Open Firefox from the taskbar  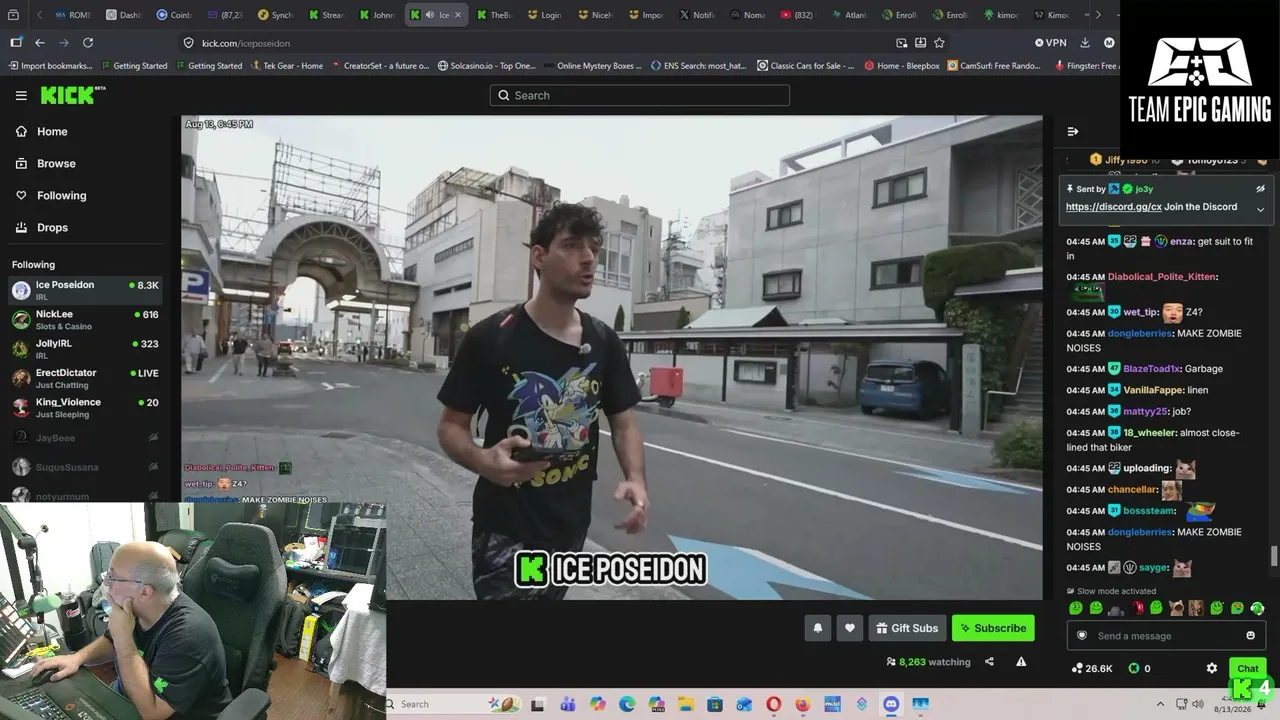[802, 704]
